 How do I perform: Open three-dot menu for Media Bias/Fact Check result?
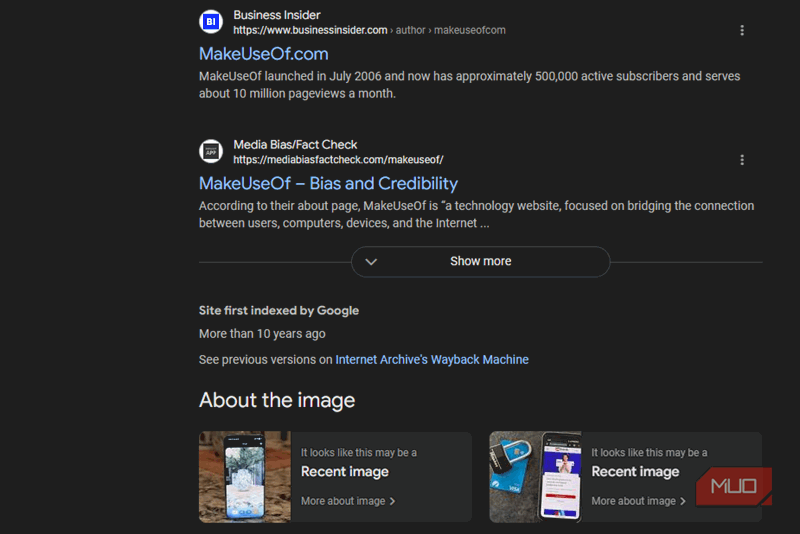click(742, 160)
